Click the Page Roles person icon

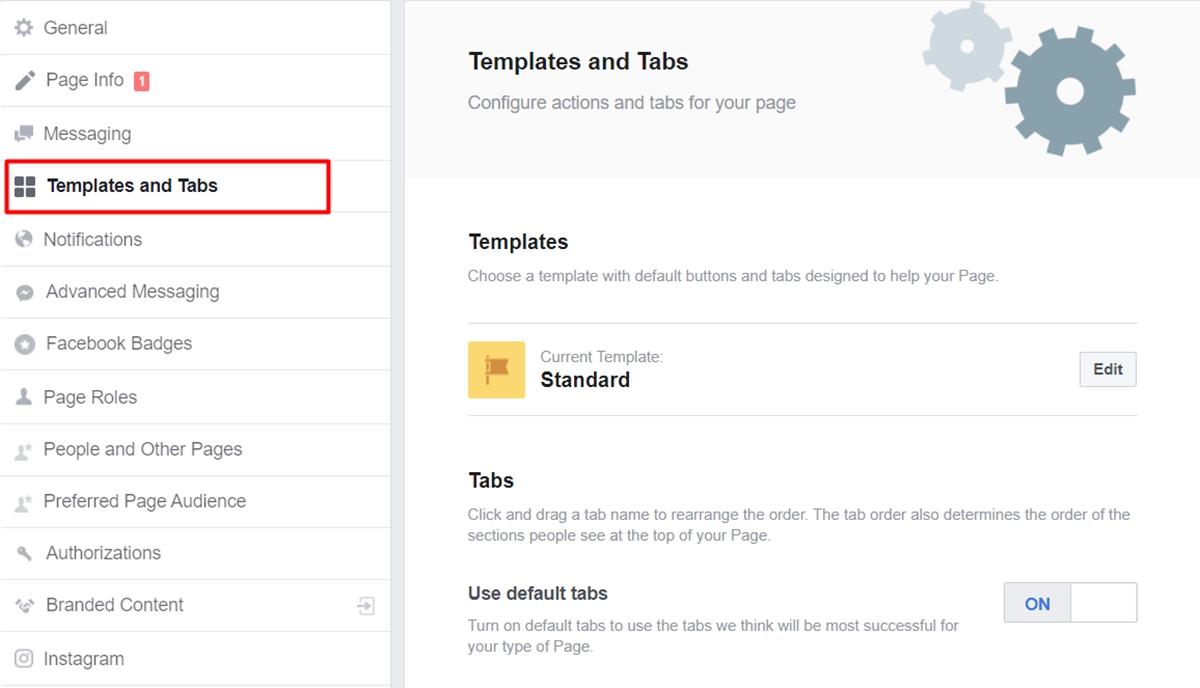pos(24,397)
